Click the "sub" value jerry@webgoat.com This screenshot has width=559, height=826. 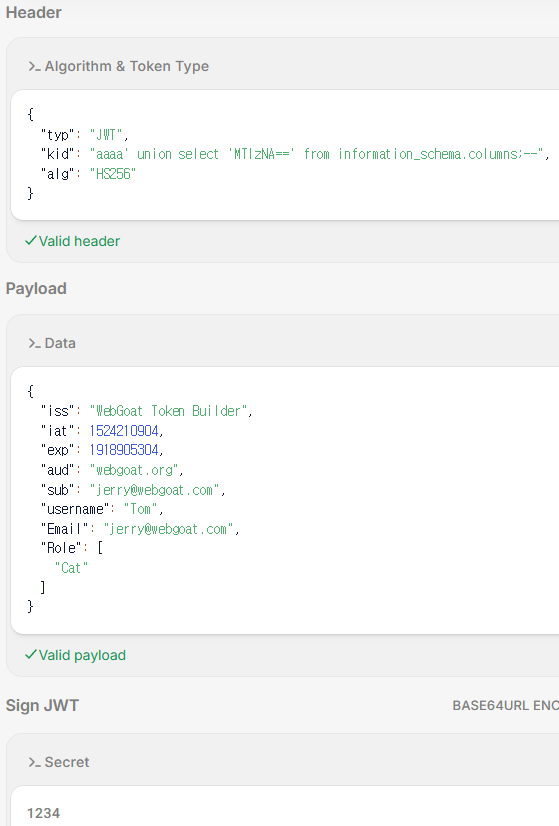click(x=155, y=490)
